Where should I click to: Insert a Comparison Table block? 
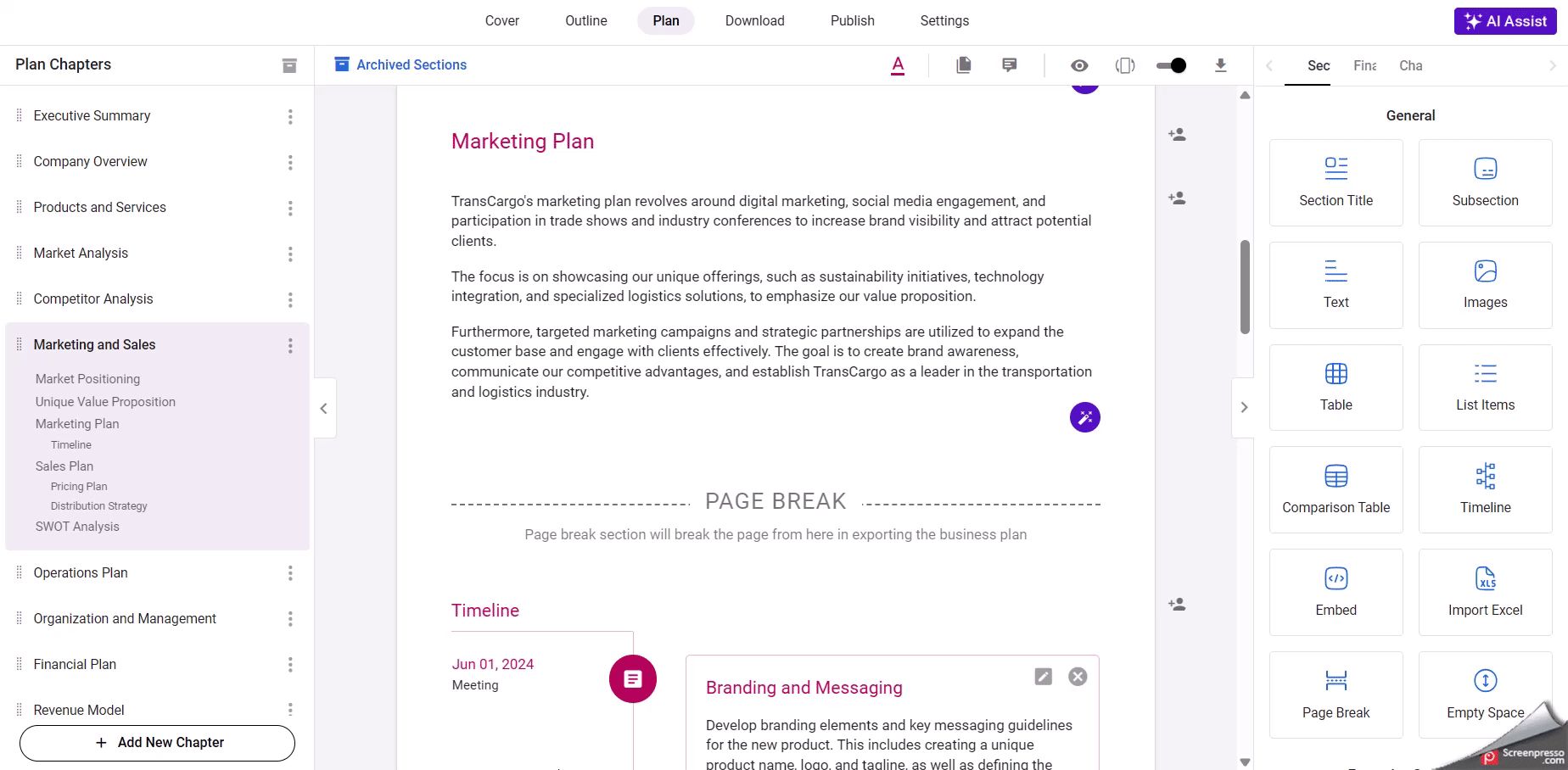click(1336, 489)
